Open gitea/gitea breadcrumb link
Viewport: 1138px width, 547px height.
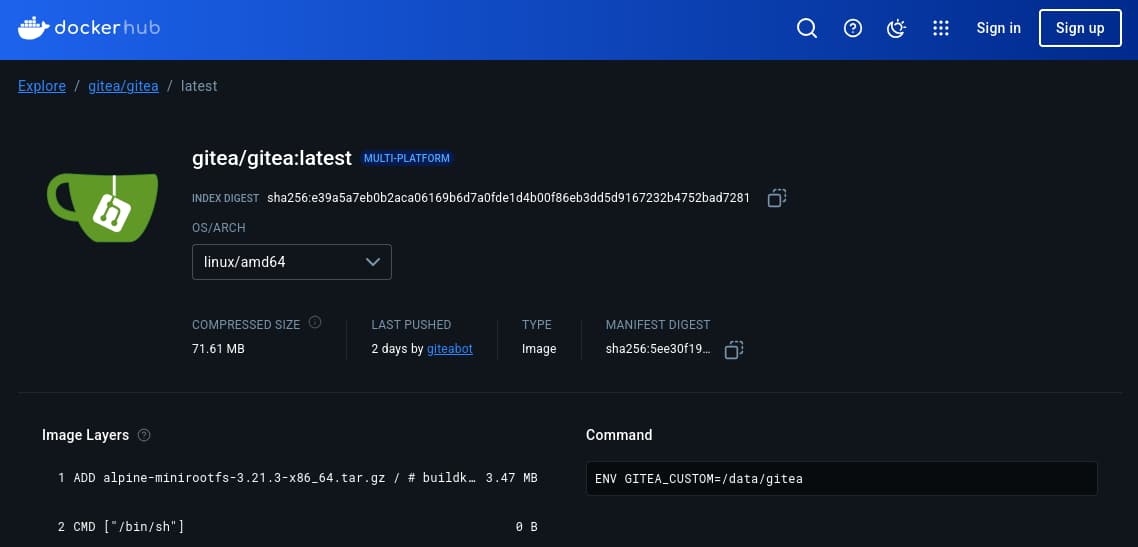pyautogui.click(x=123, y=86)
